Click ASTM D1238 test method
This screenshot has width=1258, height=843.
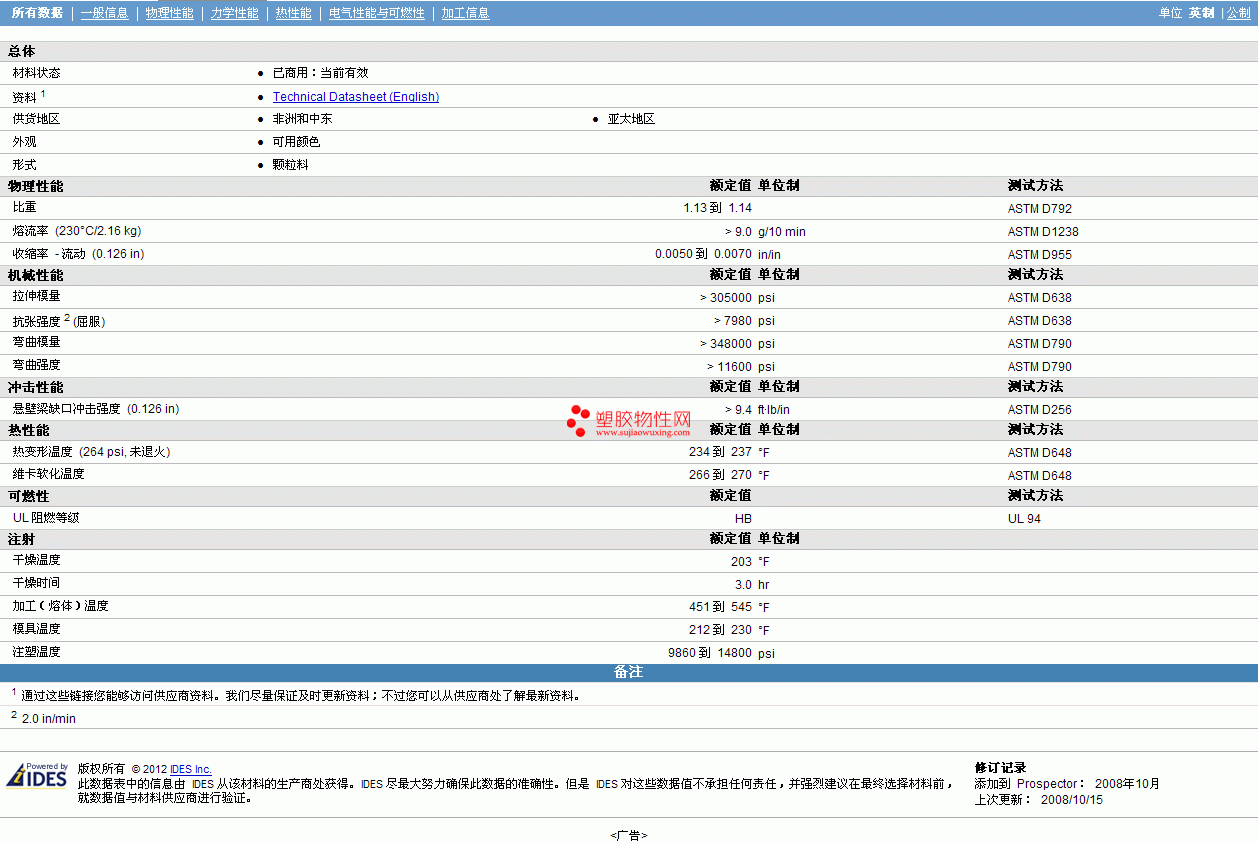[1043, 232]
